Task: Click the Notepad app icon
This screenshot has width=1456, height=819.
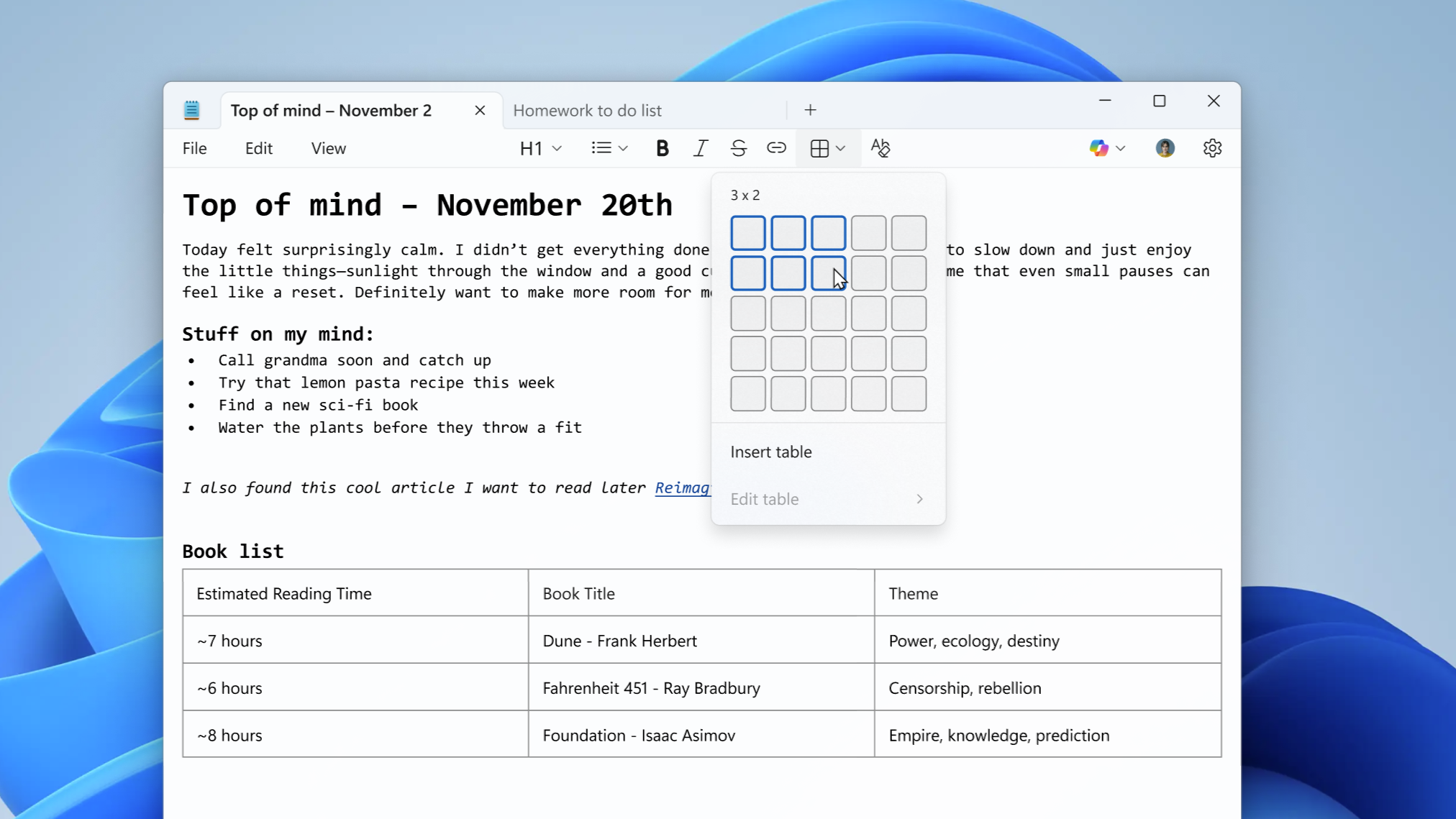Action: coord(191,109)
